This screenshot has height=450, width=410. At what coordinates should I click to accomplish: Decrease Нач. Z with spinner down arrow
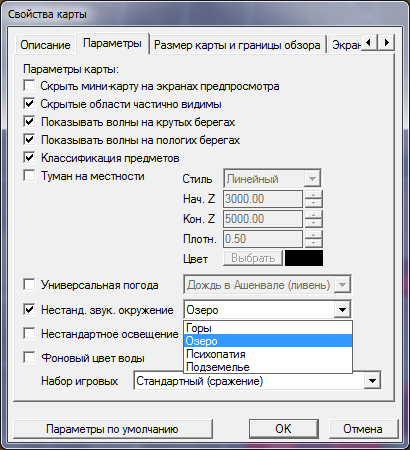point(313,203)
